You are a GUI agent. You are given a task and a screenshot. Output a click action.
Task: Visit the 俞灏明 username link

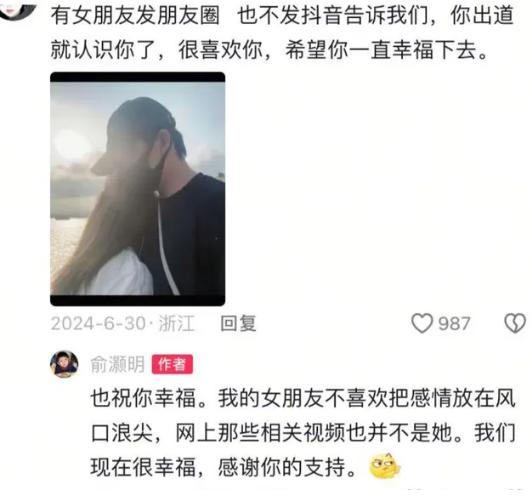(x=117, y=364)
